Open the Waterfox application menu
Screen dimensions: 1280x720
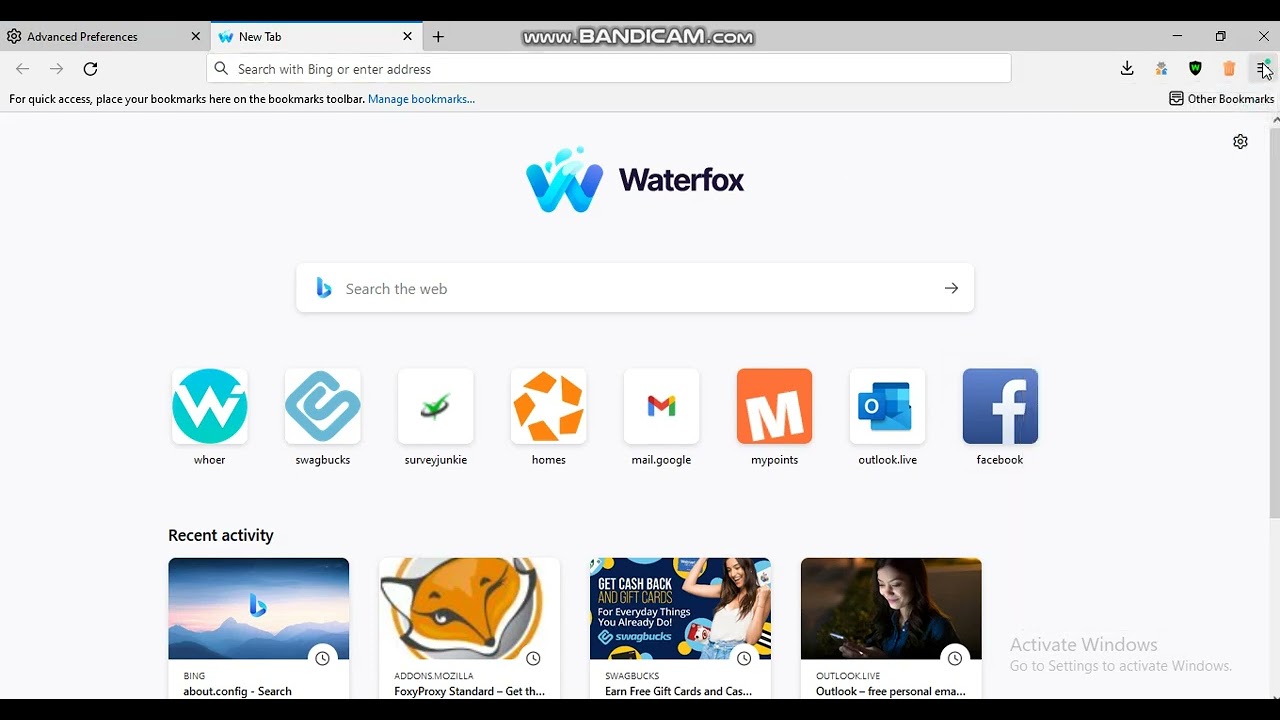pos(1263,69)
